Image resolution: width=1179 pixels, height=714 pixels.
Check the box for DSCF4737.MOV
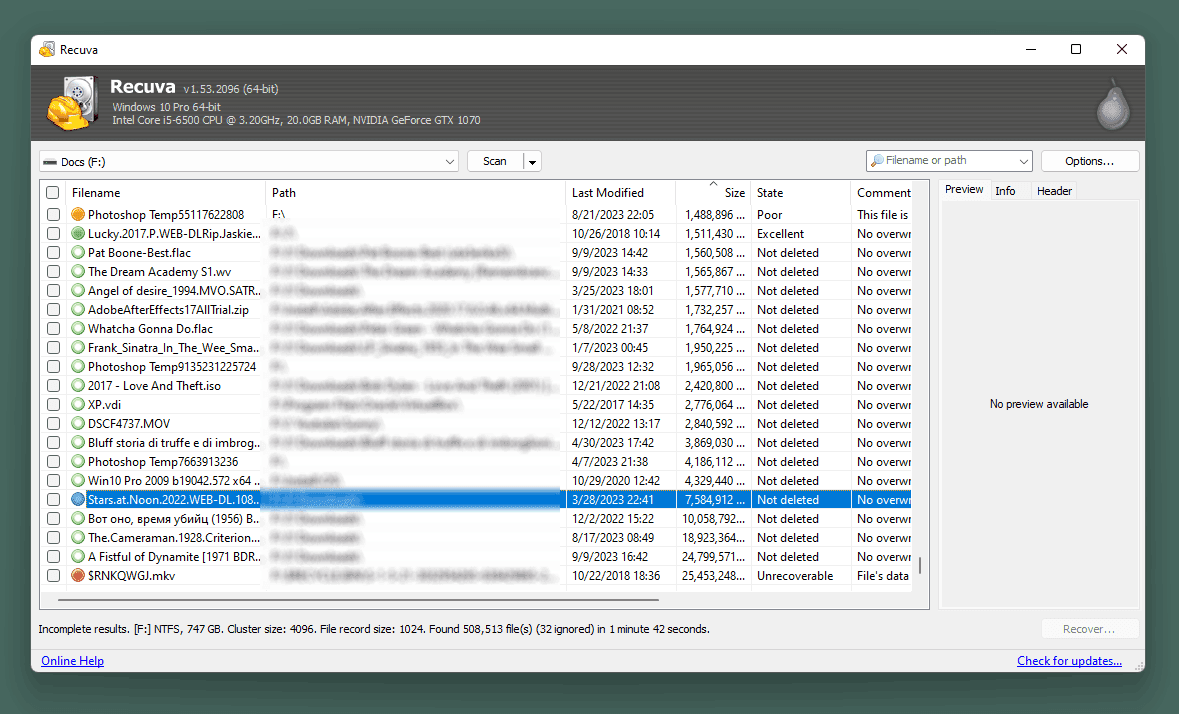[x=53, y=423]
